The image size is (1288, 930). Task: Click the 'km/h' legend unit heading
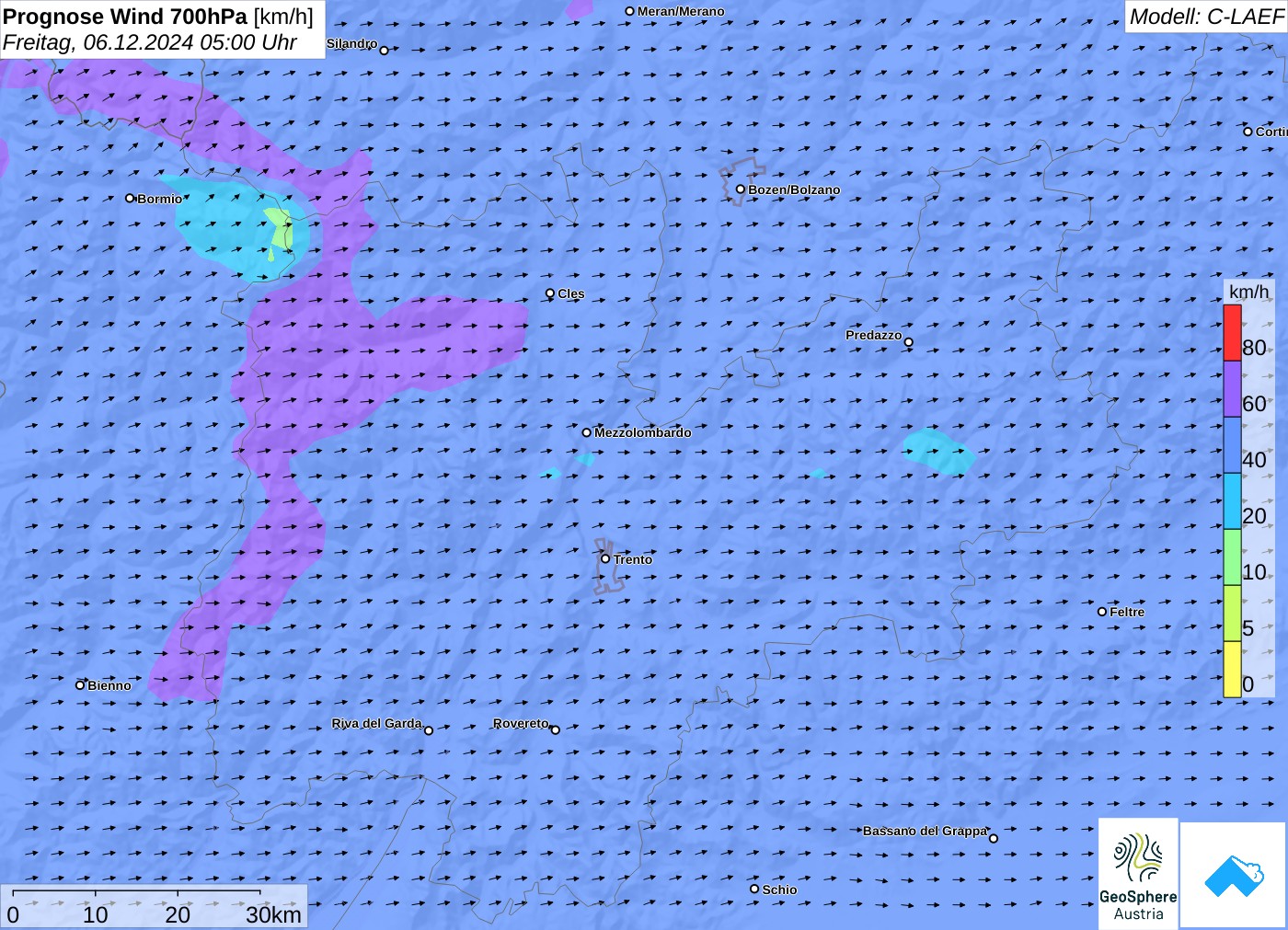tap(1248, 292)
